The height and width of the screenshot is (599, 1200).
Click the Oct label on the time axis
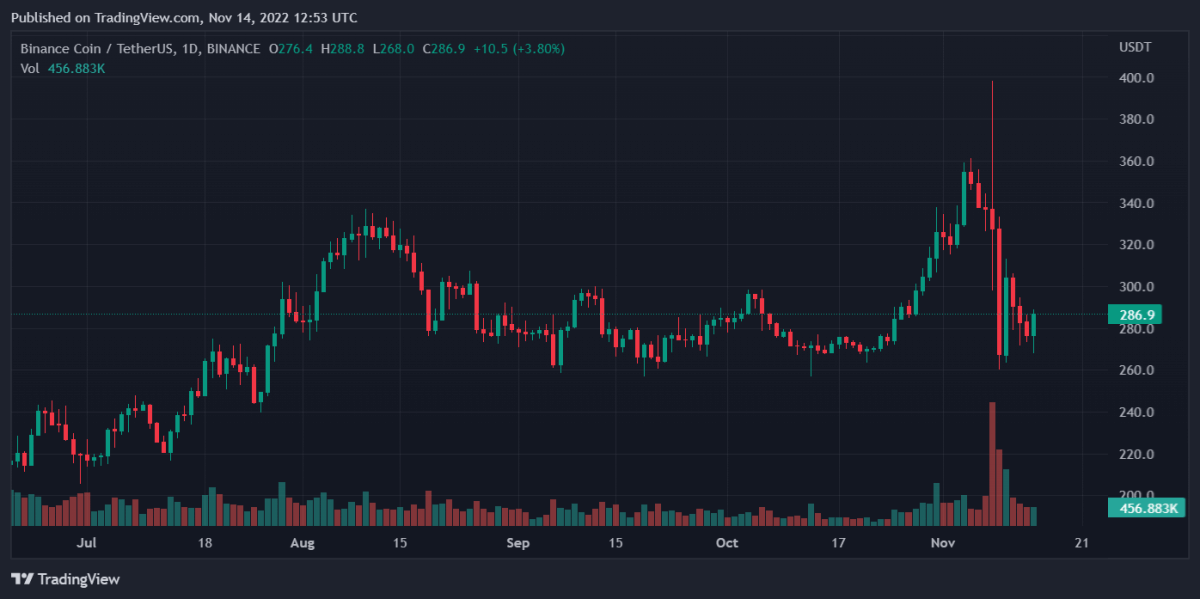727,543
